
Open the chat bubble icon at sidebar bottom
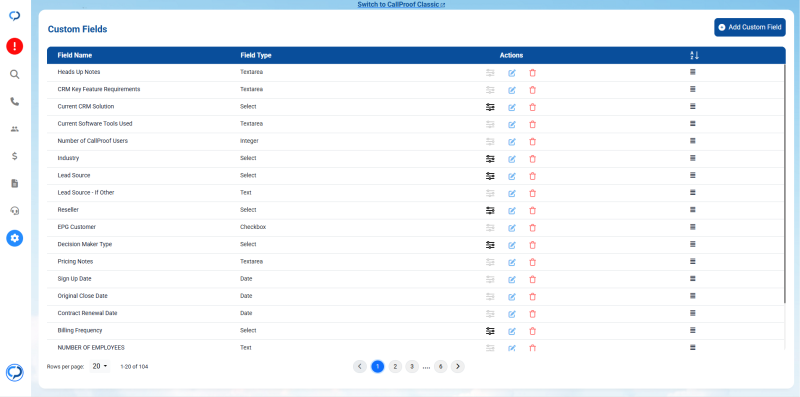[x=14, y=373]
